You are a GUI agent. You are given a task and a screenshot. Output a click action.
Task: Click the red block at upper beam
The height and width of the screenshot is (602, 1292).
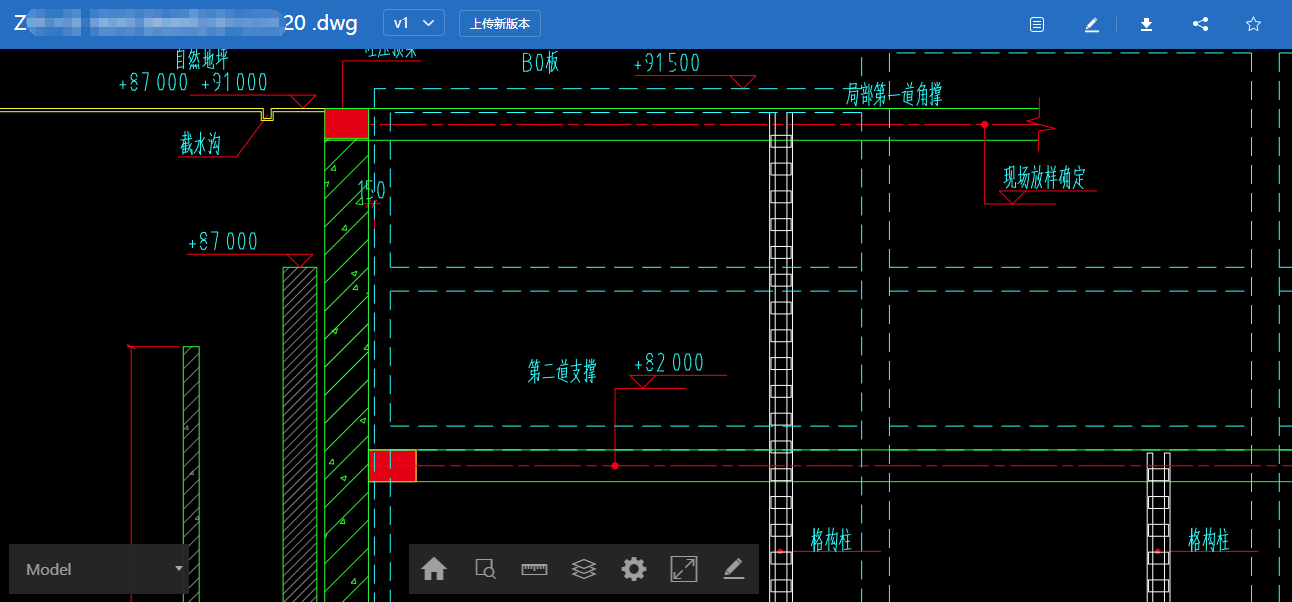point(346,124)
